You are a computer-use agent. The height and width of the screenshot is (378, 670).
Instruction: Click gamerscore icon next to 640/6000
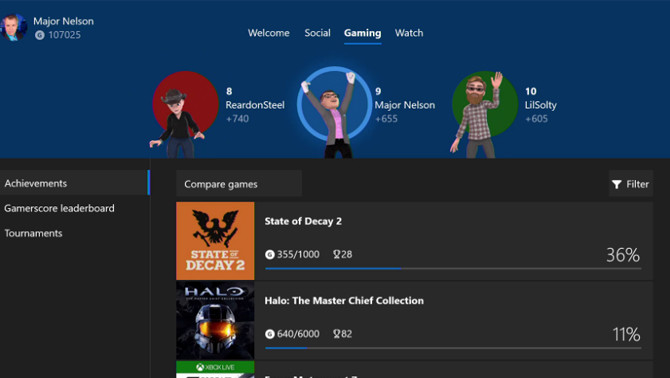click(270, 334)
